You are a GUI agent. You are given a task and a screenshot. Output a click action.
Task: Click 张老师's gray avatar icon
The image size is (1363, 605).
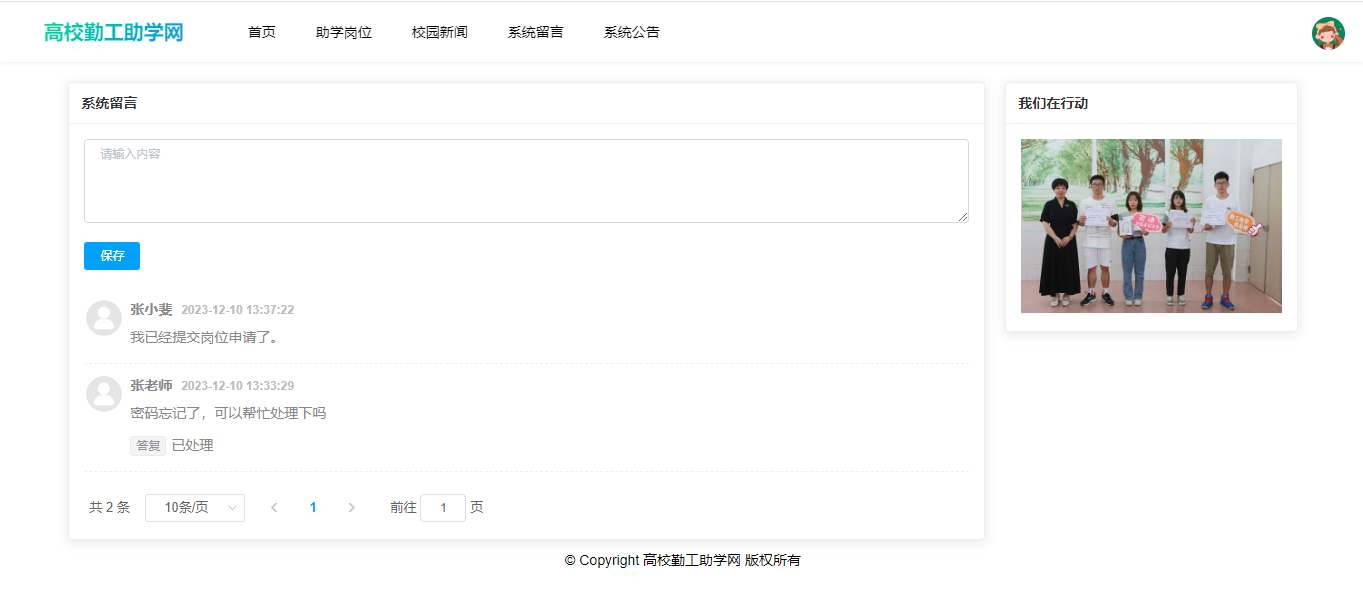click(104, 394)
